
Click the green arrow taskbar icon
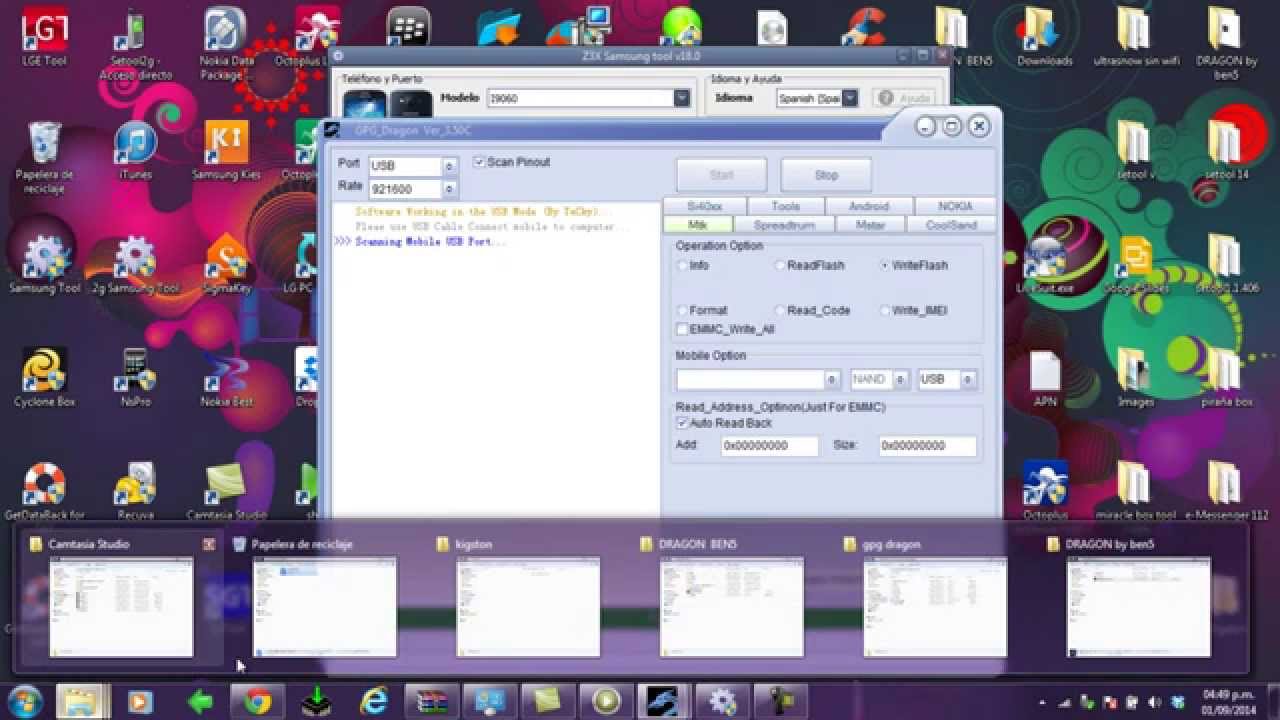click(200, 701)
